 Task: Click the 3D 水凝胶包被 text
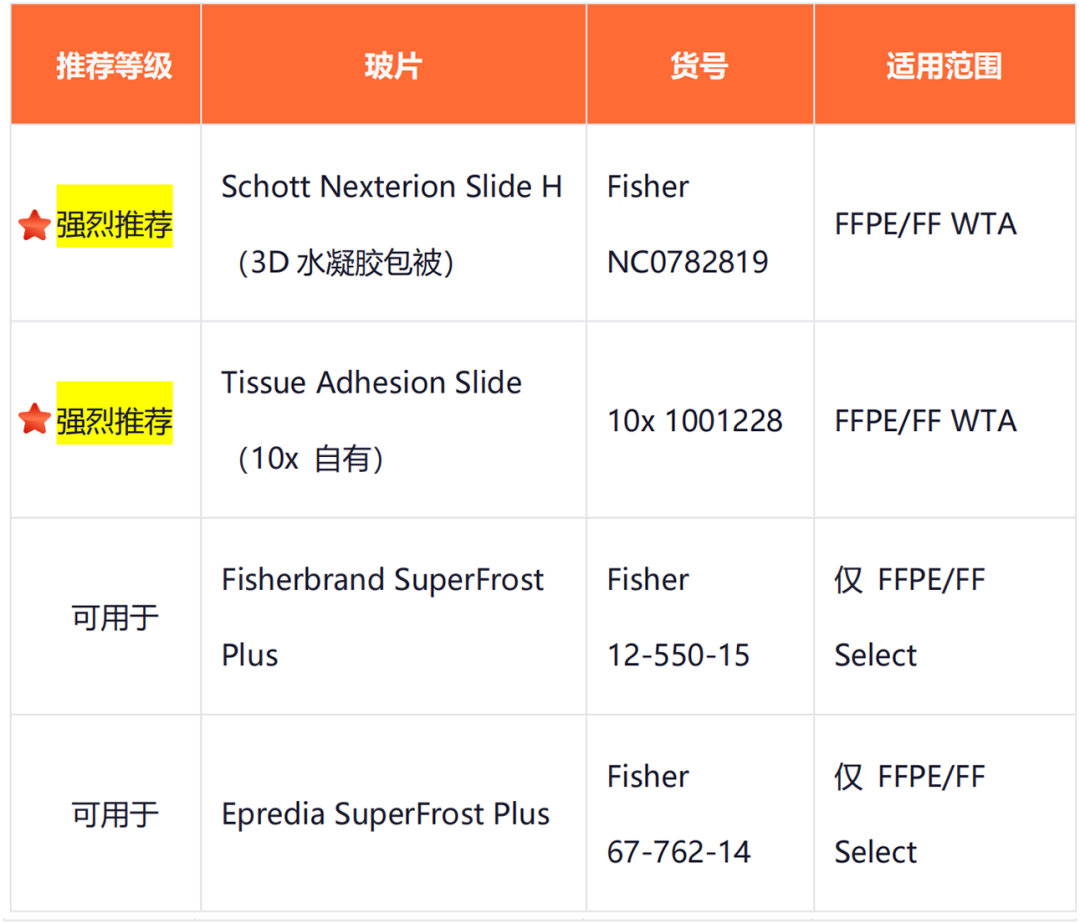pos(345,262)
